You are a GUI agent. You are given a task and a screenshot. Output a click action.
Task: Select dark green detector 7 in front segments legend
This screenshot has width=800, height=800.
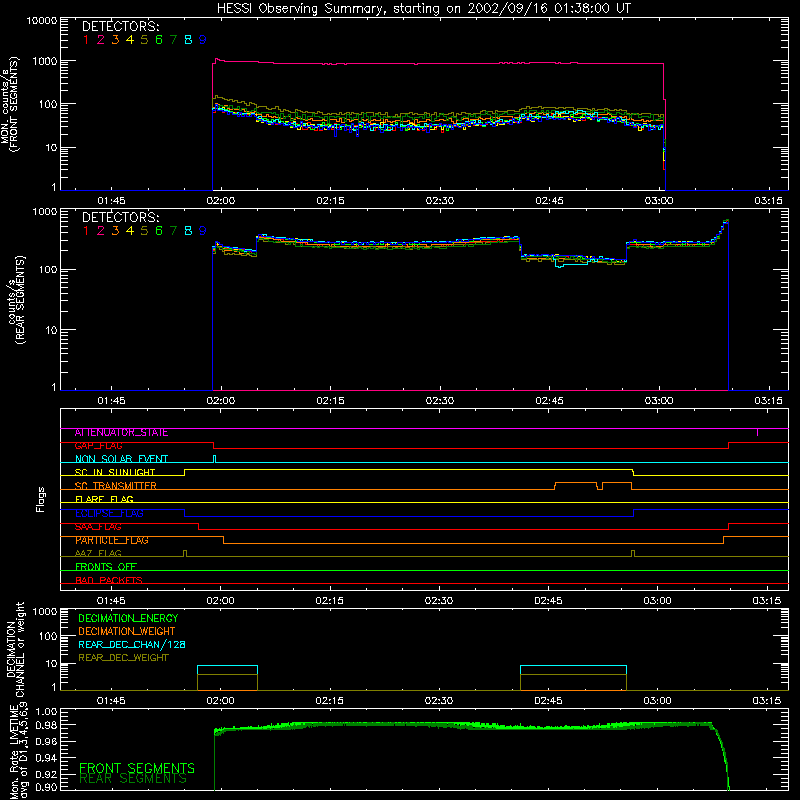[173, 40]
